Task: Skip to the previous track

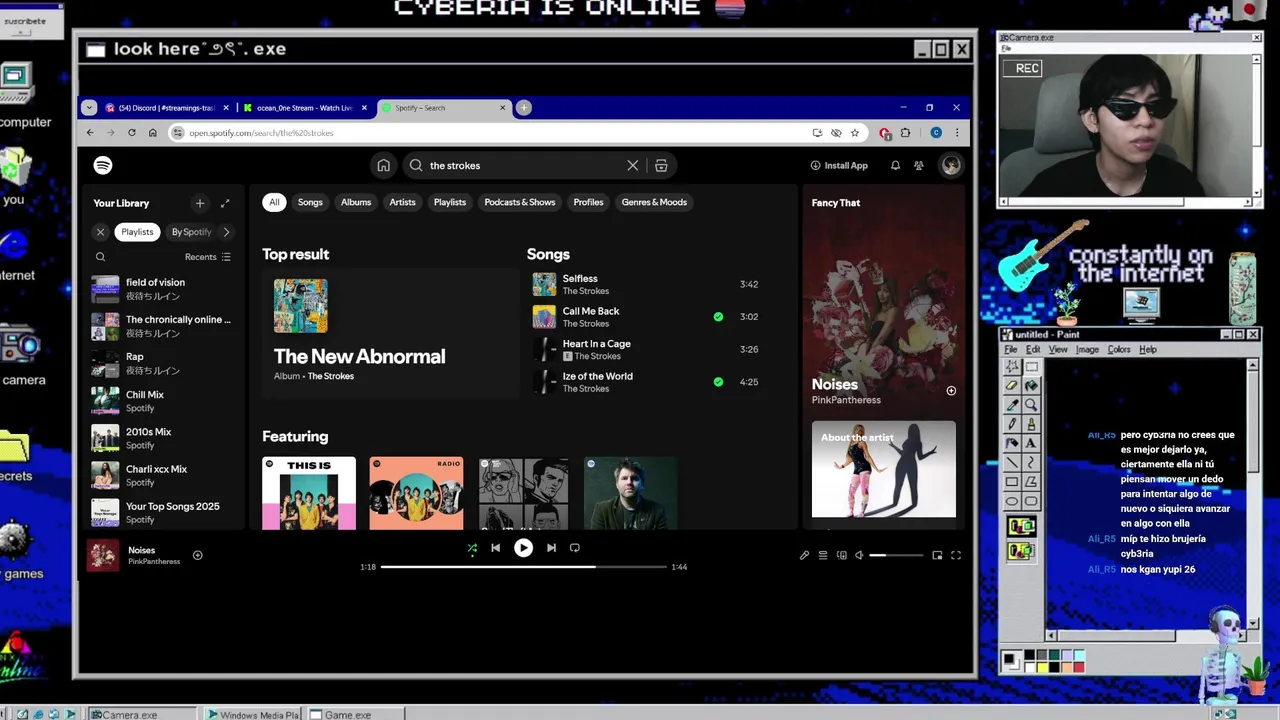Action: [495, 548]
